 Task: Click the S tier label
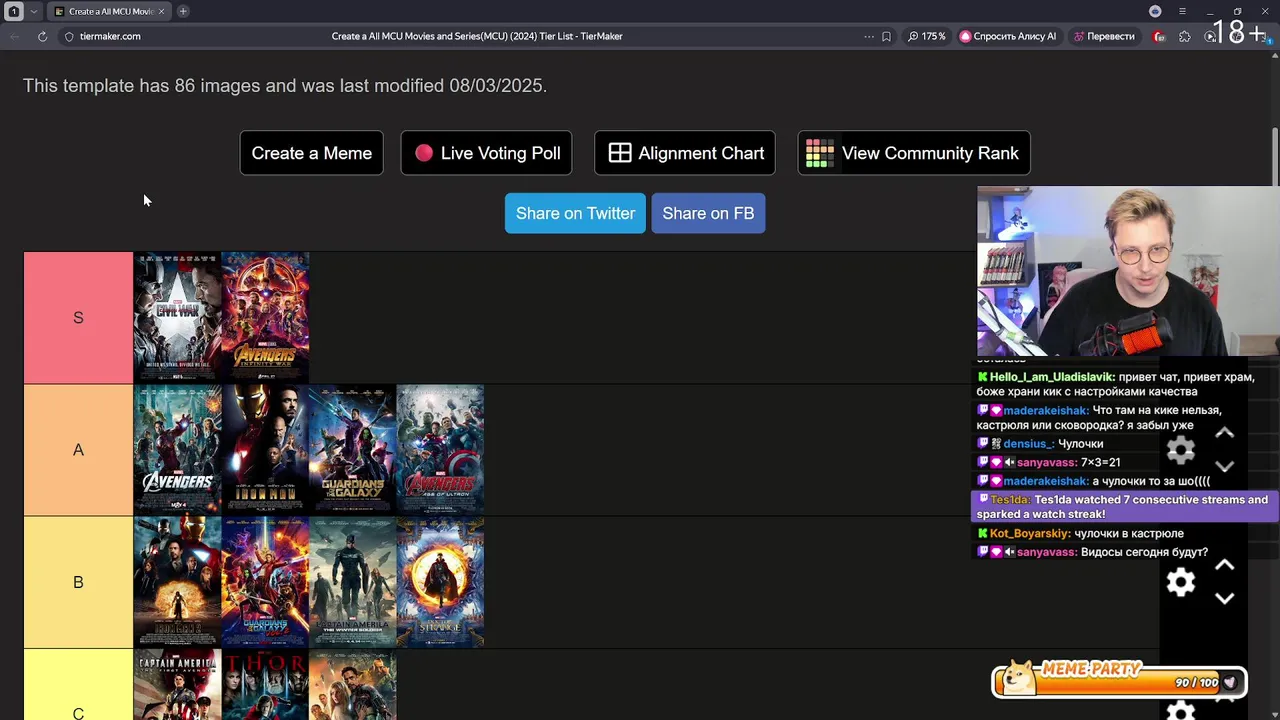[x=78, y=317]
